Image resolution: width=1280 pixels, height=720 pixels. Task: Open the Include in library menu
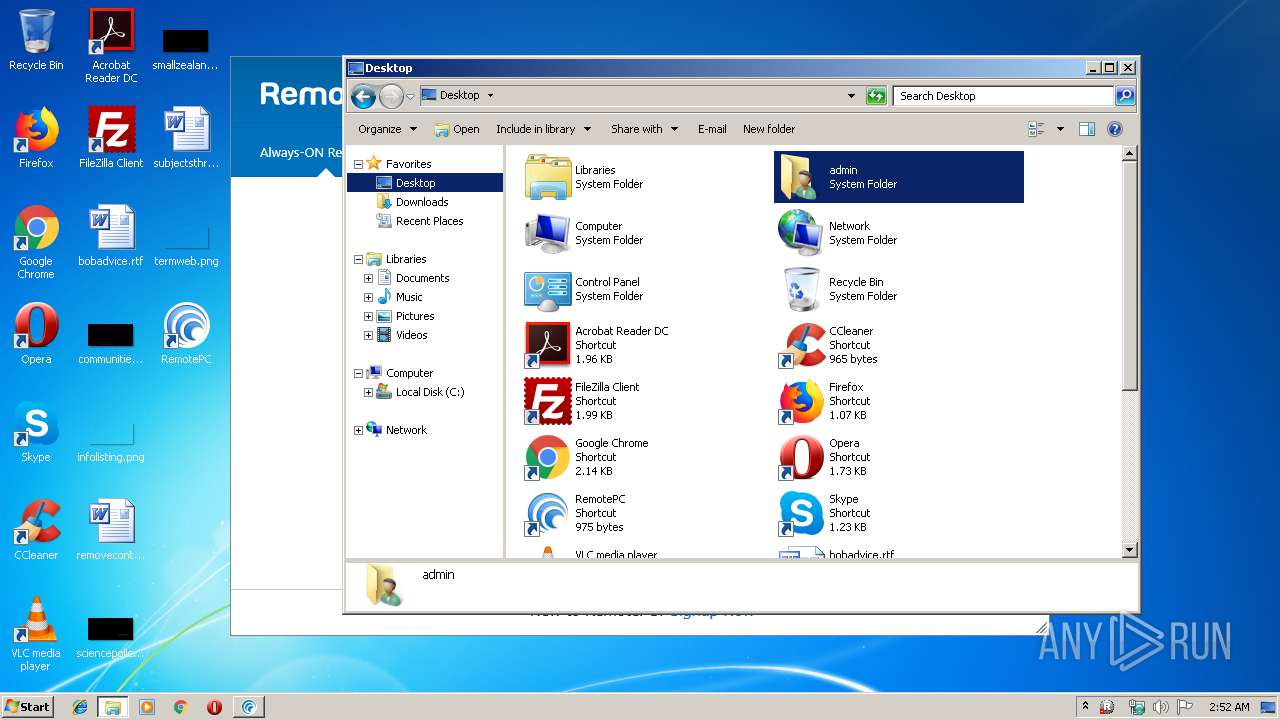click(x=544, y=129)
